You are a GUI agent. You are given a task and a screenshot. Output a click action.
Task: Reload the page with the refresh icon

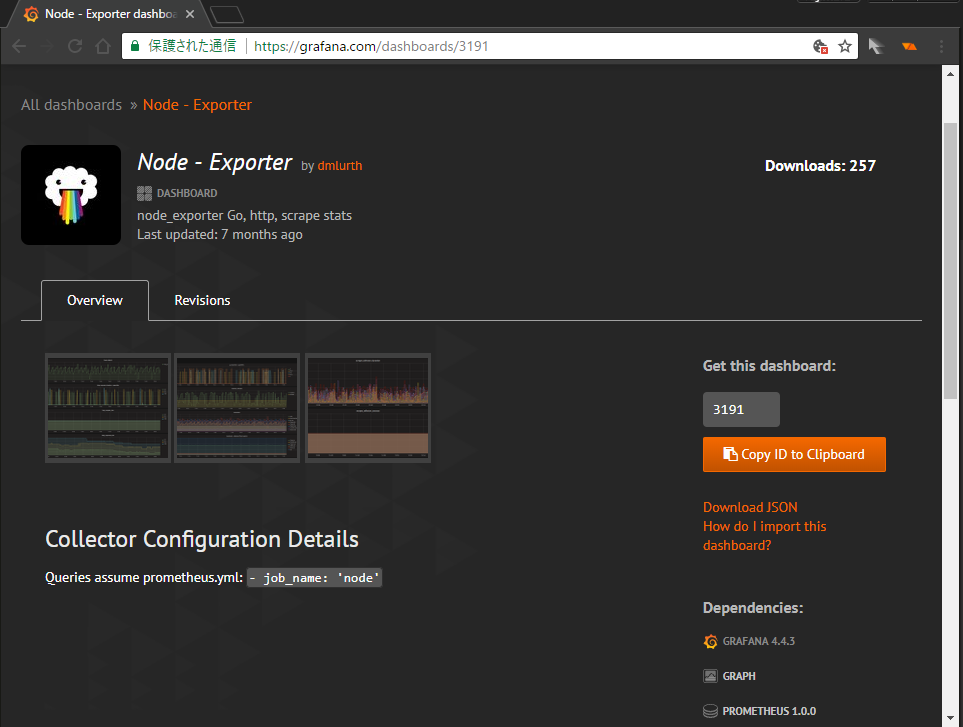click(75, 46)
